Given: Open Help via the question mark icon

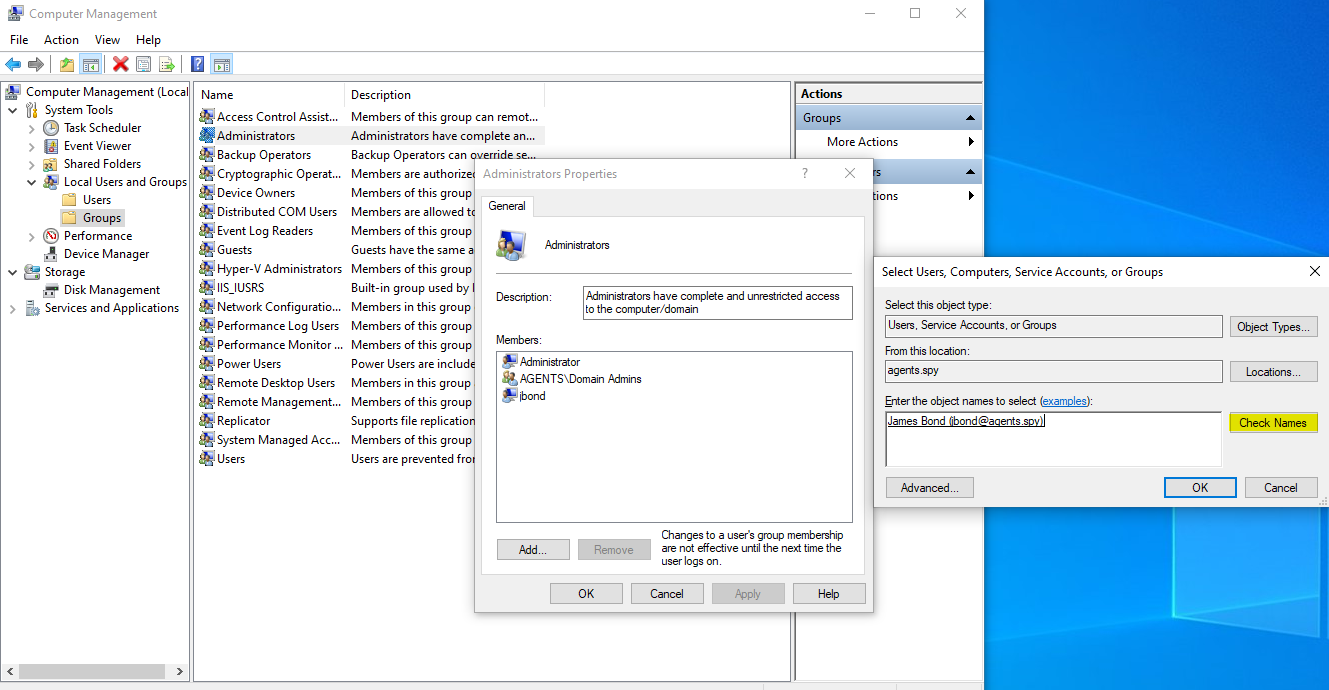Looking at the screenshot, I should point(196,63).
